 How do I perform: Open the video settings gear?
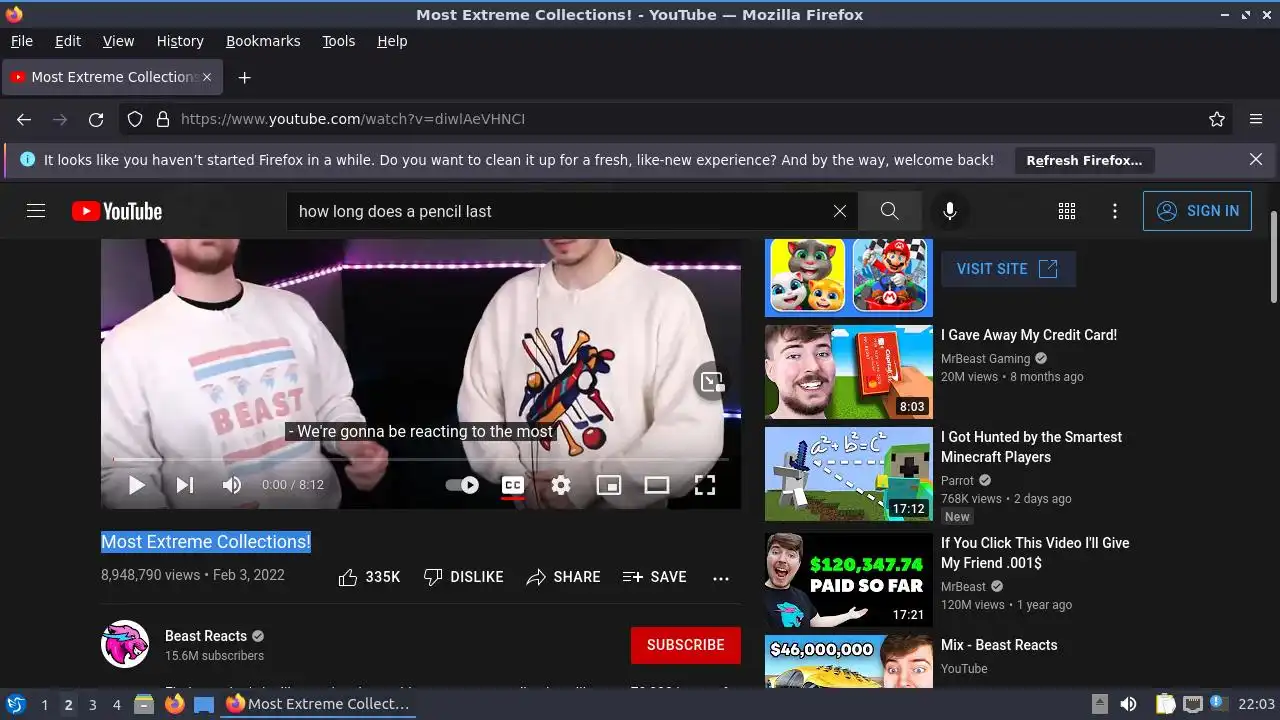click(561, 485)
